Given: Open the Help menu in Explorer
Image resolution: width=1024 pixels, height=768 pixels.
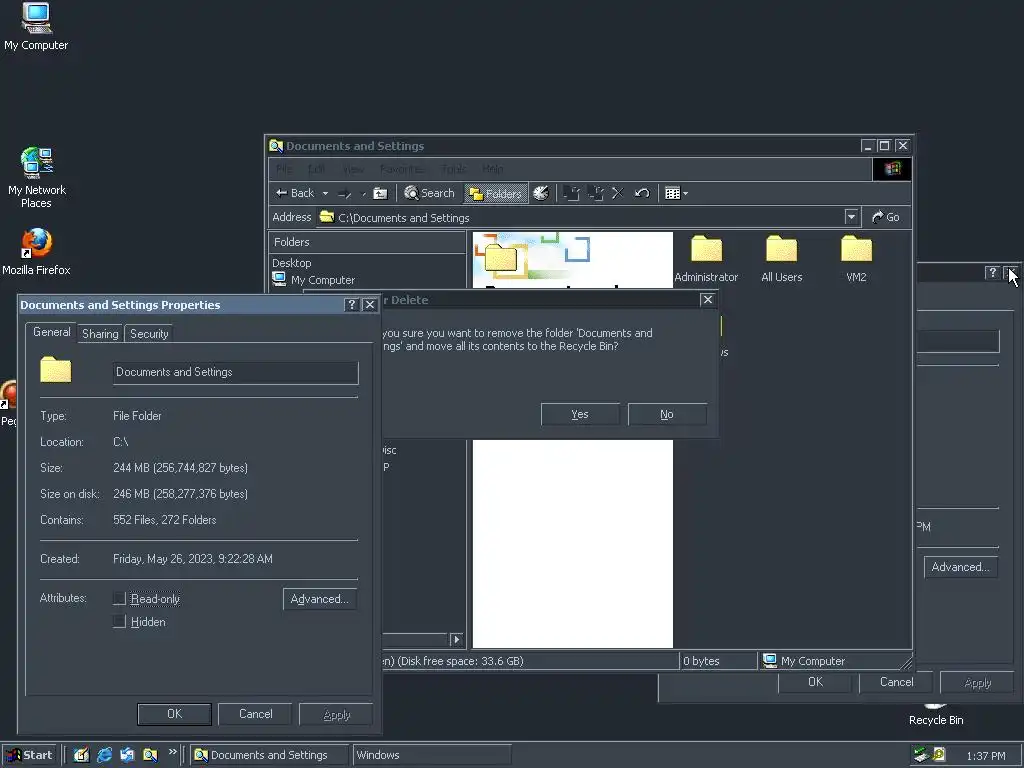Looking at the screenshot, I should click(x=492, y=169).
